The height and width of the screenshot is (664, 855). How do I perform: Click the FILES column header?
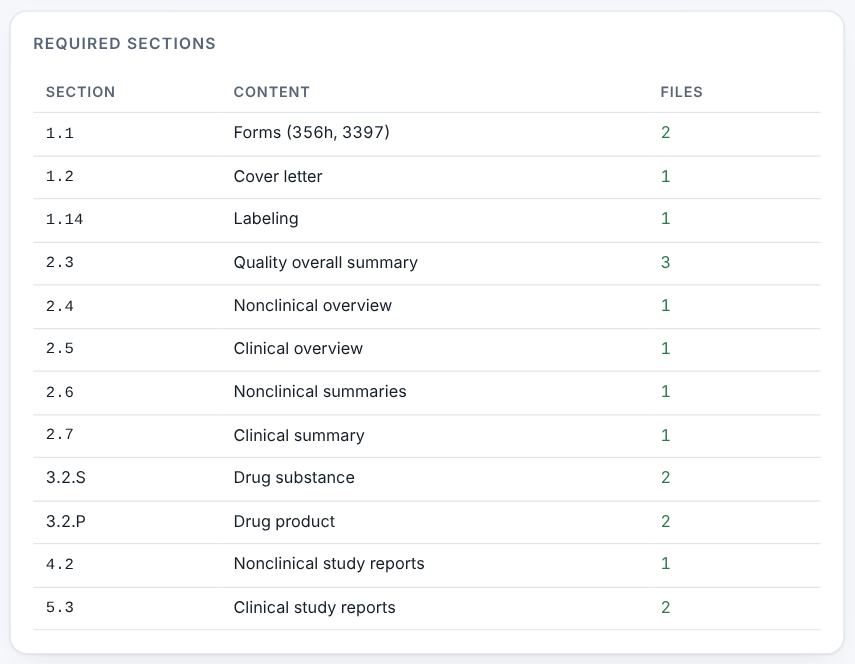click(682, 92)
